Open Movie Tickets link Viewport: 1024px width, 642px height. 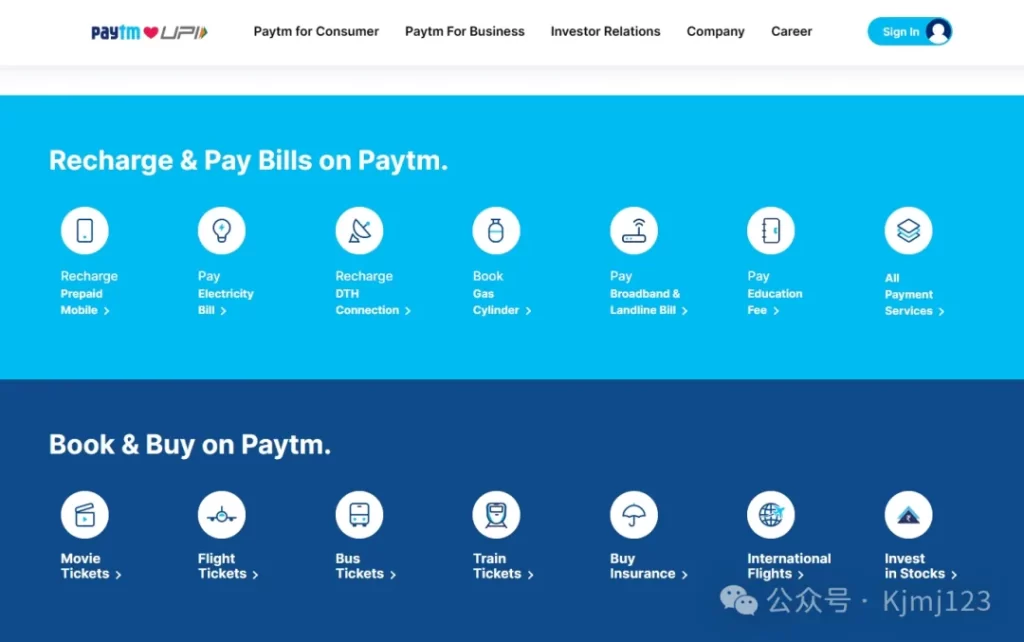pos(91,566)
